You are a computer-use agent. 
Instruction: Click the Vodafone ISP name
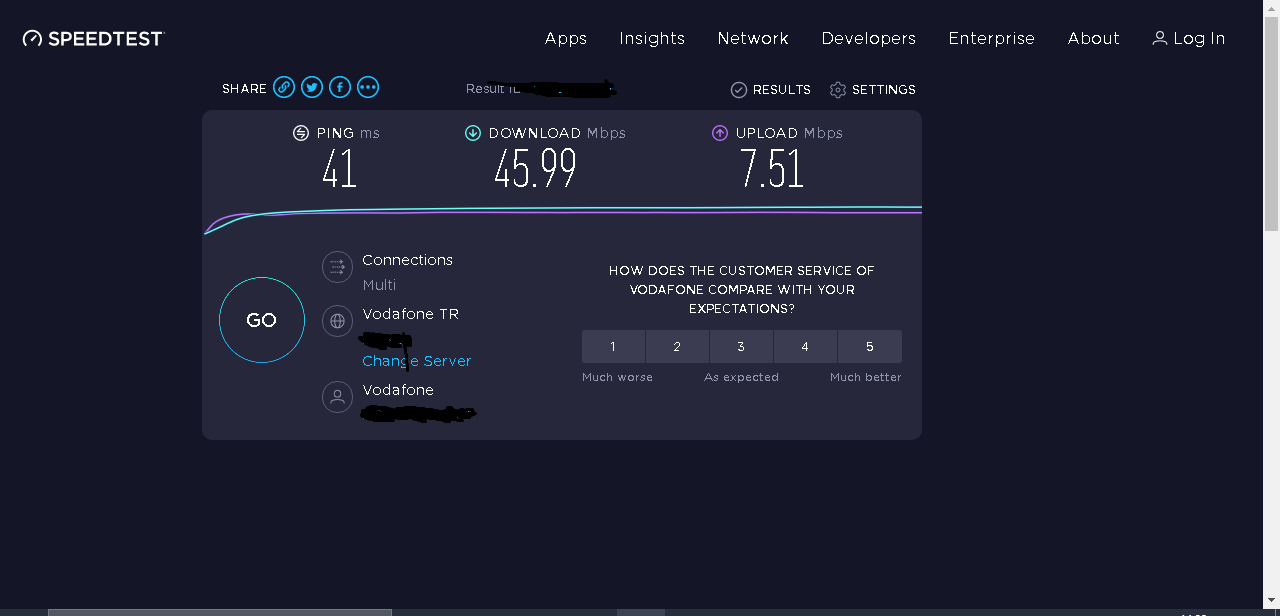tap(398, 390)
